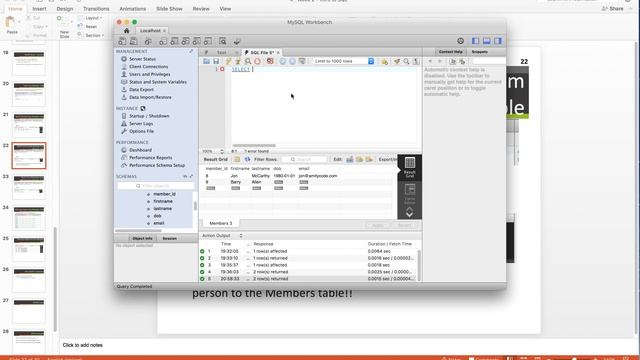Toggle the left sidebar panel visibility
Screen dimensions: 640x360
pyautogui.click(x=476, y=41)
